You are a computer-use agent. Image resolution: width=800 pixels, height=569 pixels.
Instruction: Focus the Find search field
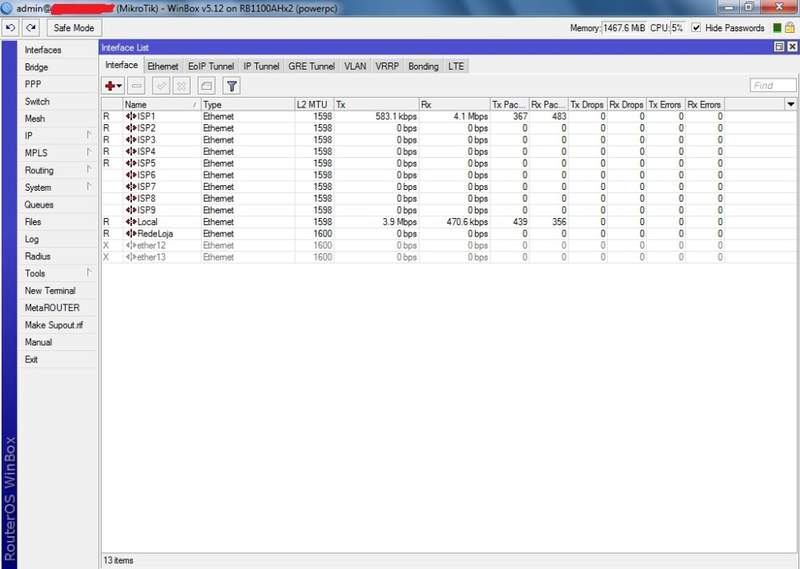pos(773,85)
